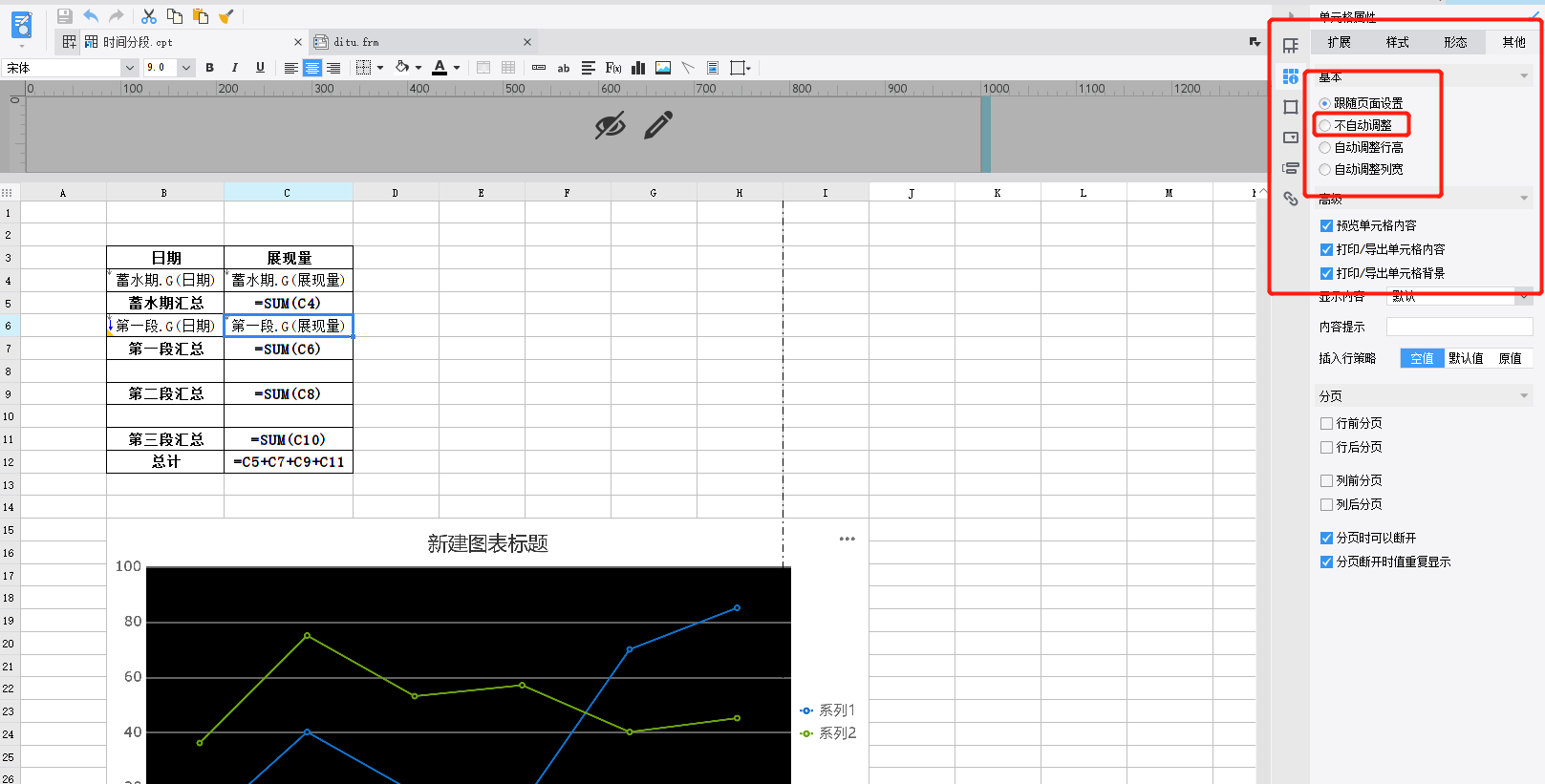Insert a sub-report icon
Viewport: 1545px width, 784px height.
click(713, 68)
